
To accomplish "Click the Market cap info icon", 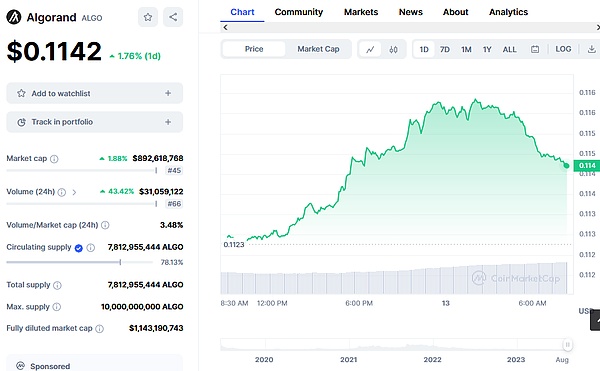I will [54, 159].
